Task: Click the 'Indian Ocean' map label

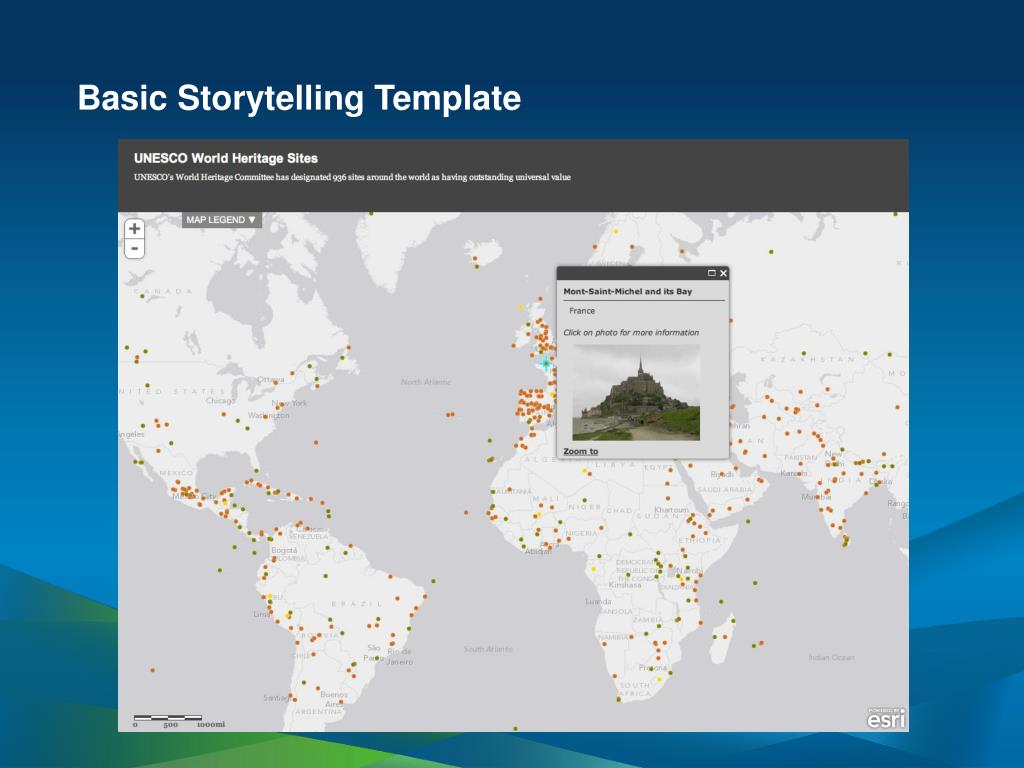Action: [831, 657]
